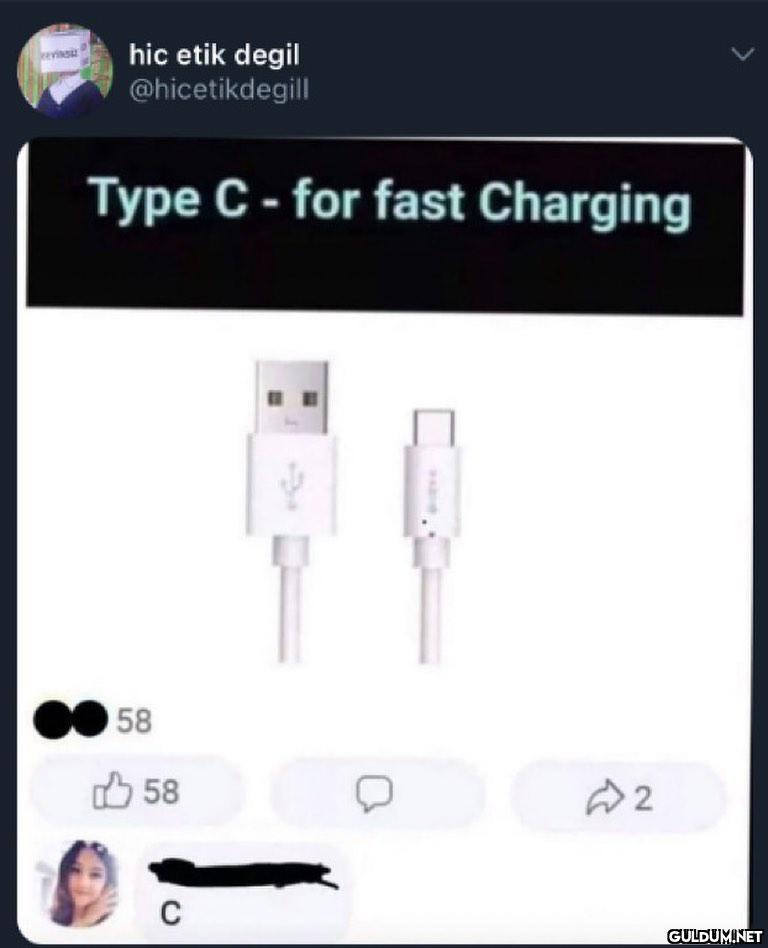Open the tweet options chevron menu

pos(742,54)
